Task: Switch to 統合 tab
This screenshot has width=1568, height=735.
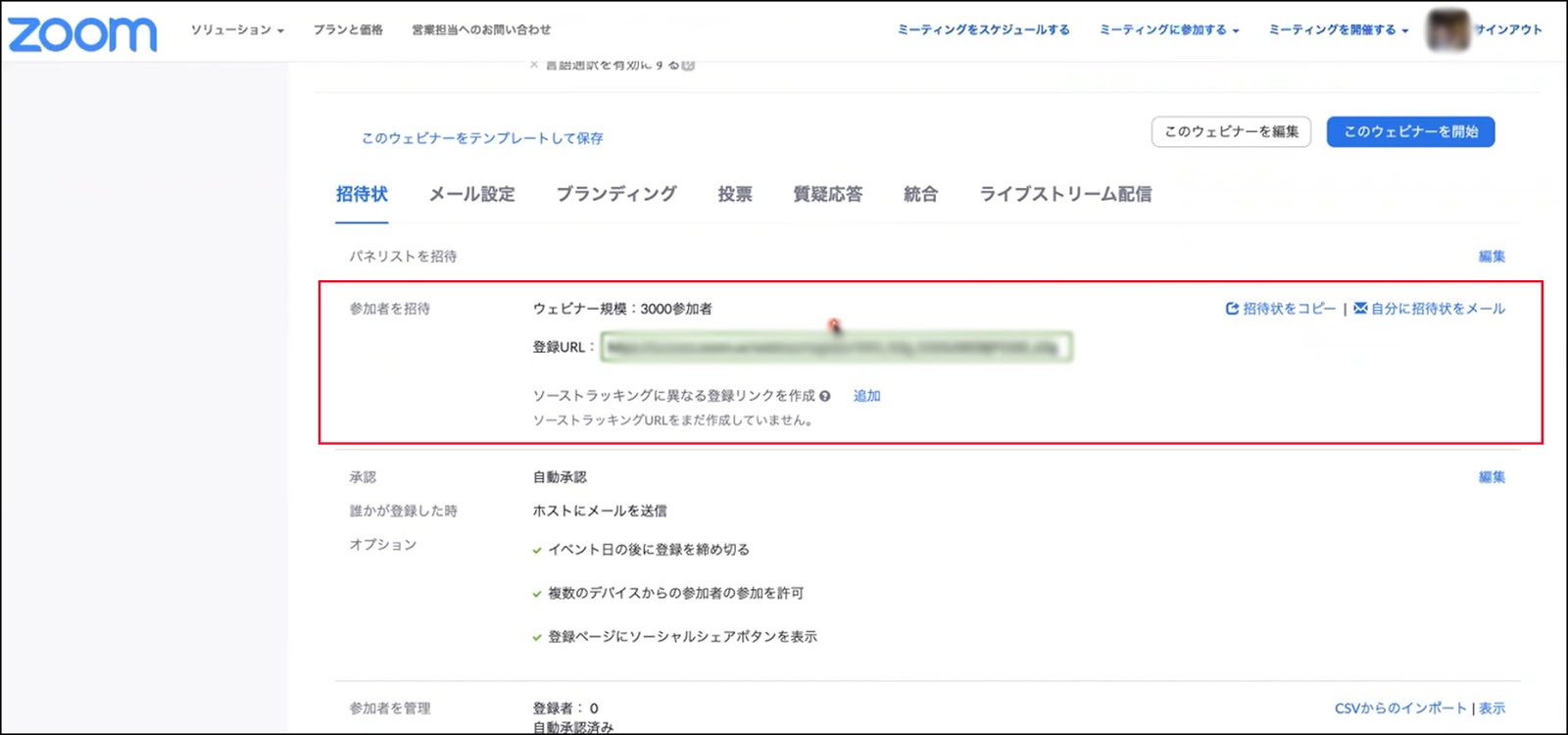Action: pos(920,194)
